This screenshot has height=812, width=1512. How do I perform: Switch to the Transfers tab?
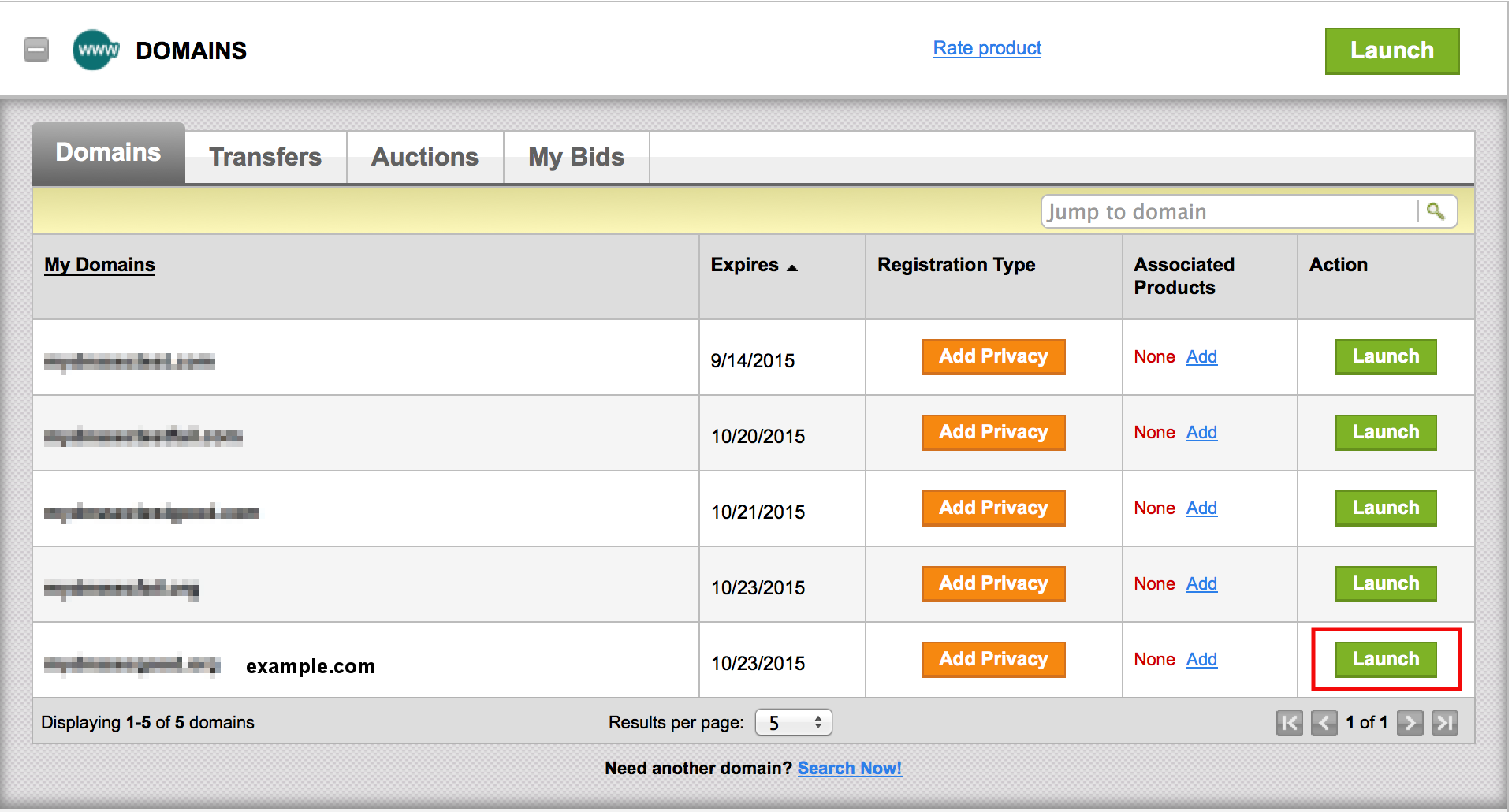265,157
